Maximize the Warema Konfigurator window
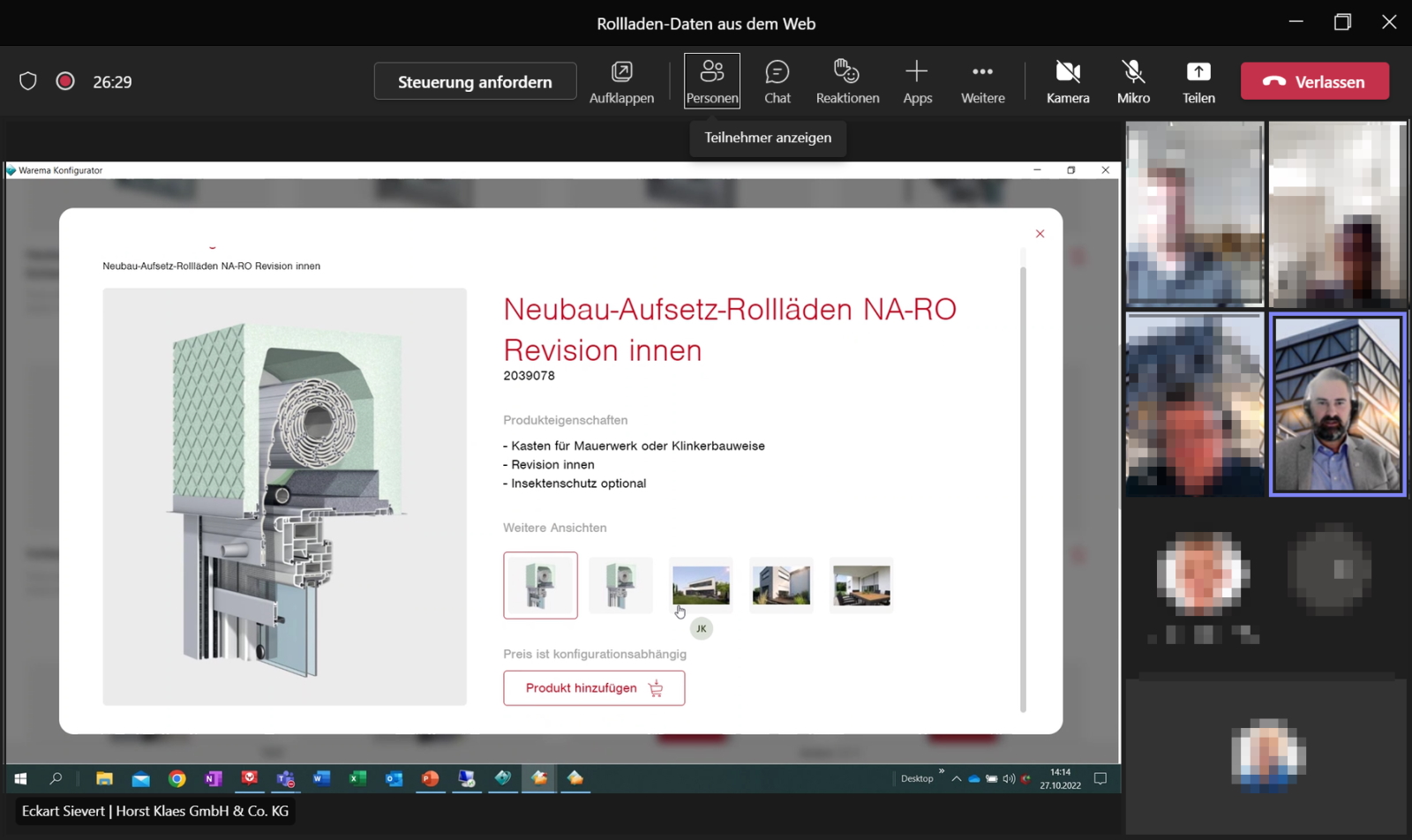 pos(1070,169)
